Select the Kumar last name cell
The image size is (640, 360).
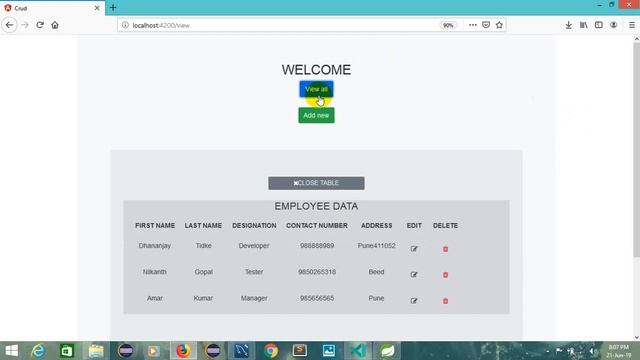point(203,298)
